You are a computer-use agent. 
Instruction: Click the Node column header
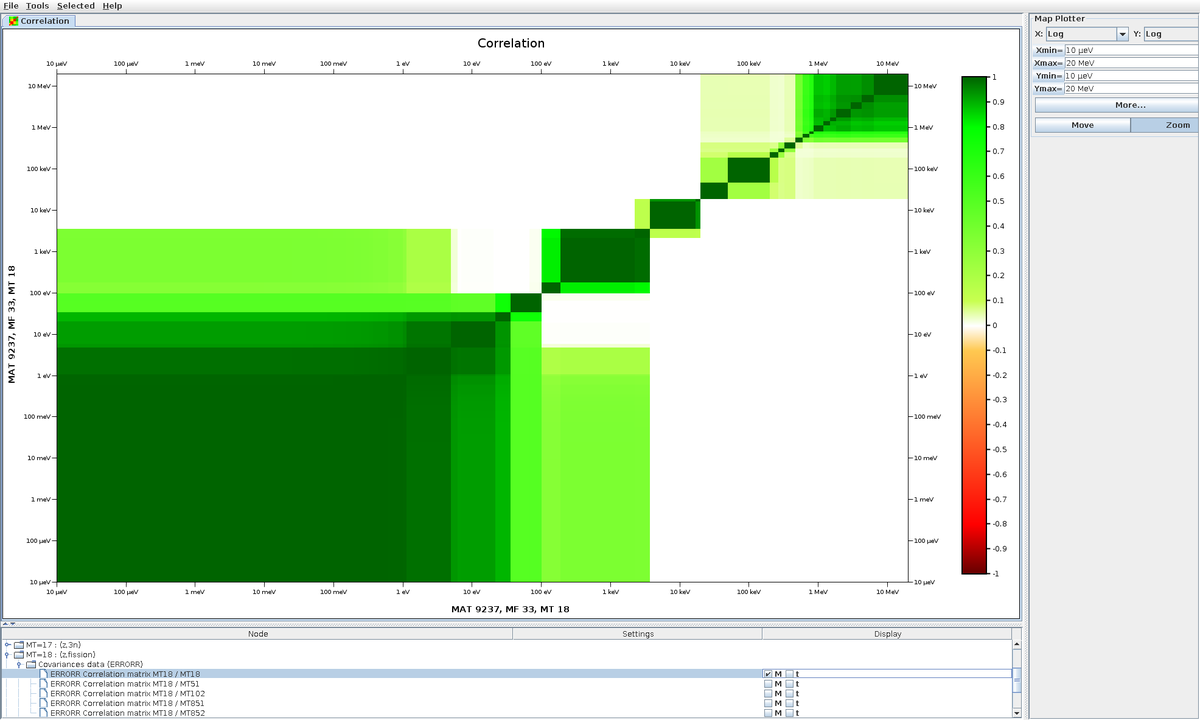click(258, 634)
